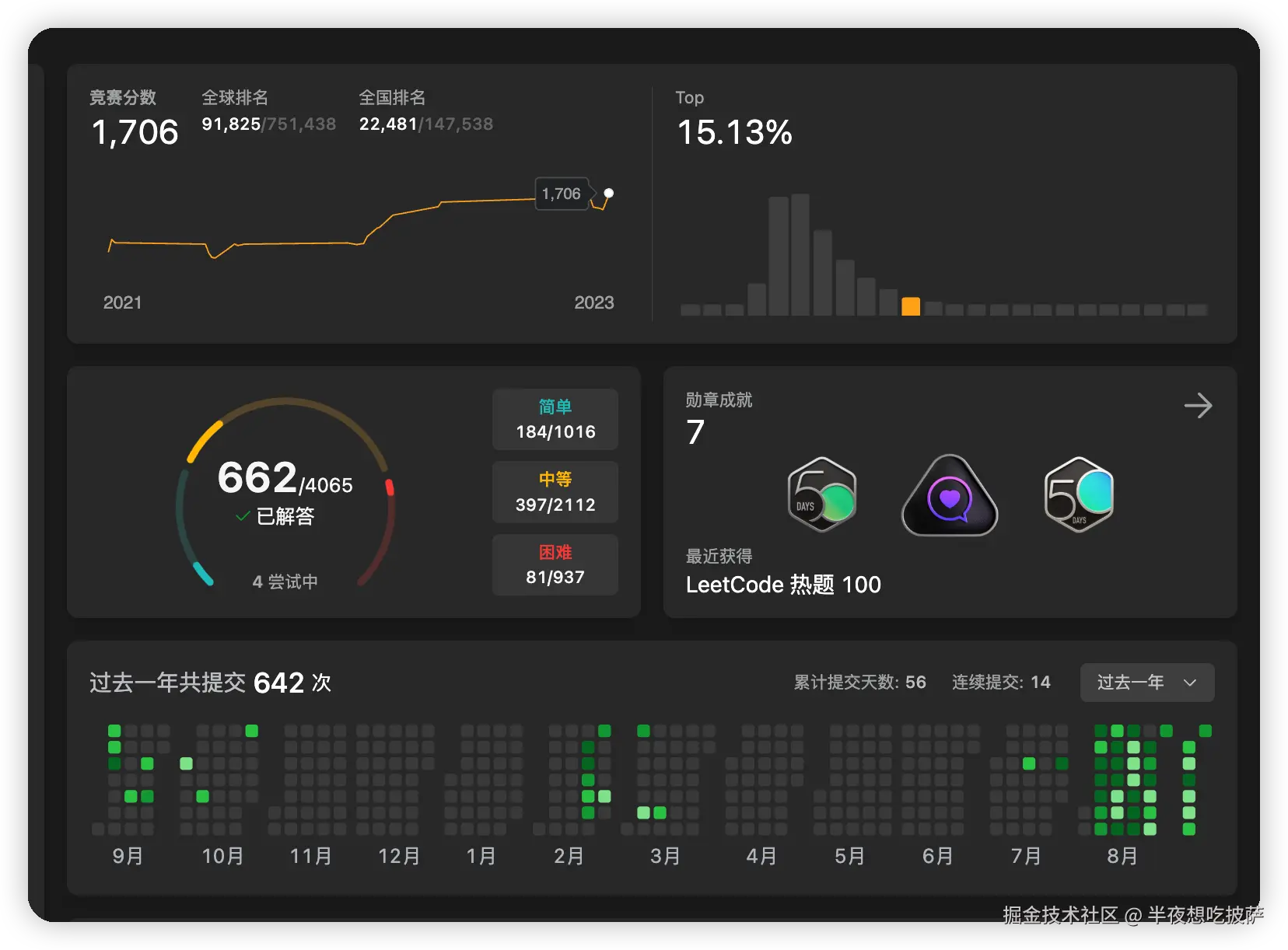Viewport: 1288px width, 950px height.
Task: Click the 勋章成就 section heading
Action: pos(719,400)
